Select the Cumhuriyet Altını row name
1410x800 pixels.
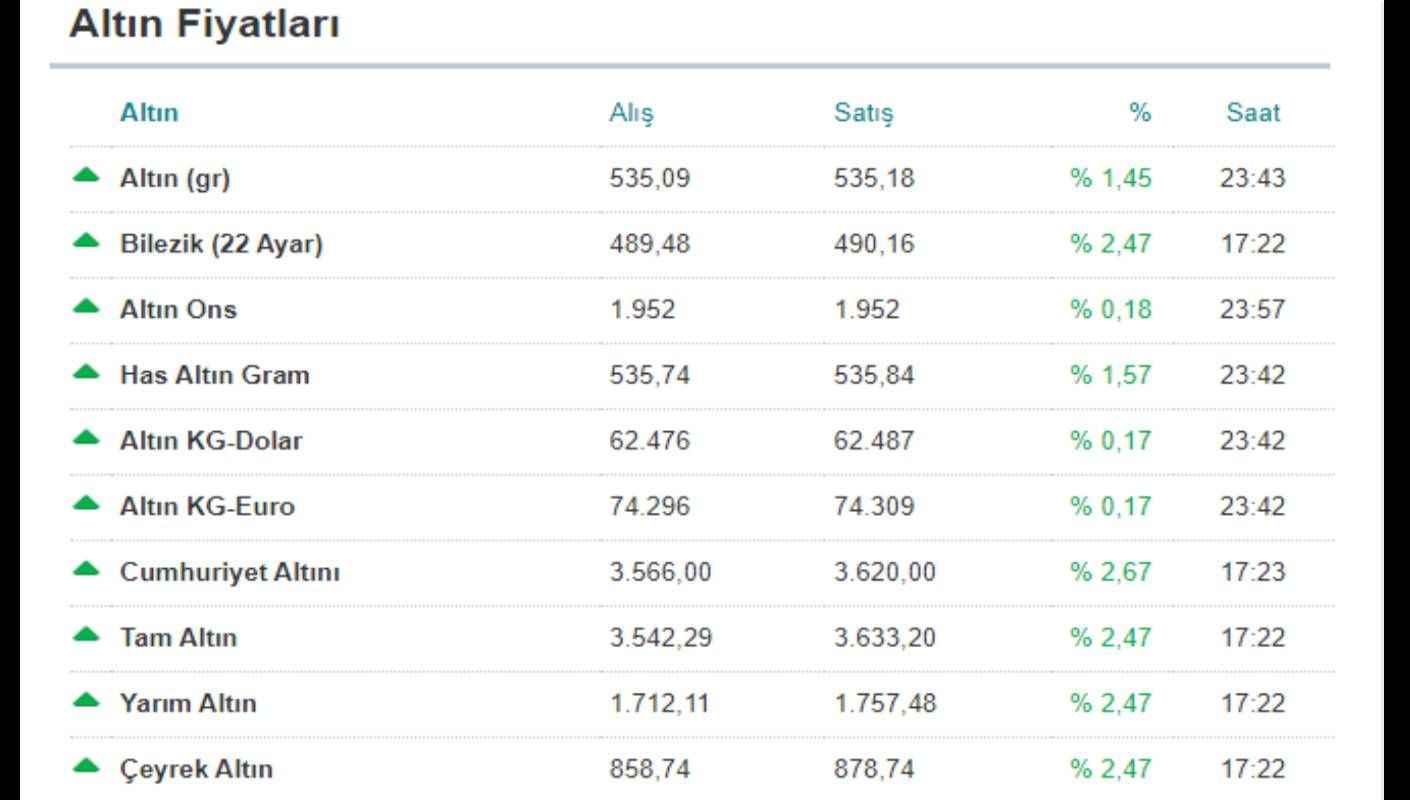[x=230, y=573]
